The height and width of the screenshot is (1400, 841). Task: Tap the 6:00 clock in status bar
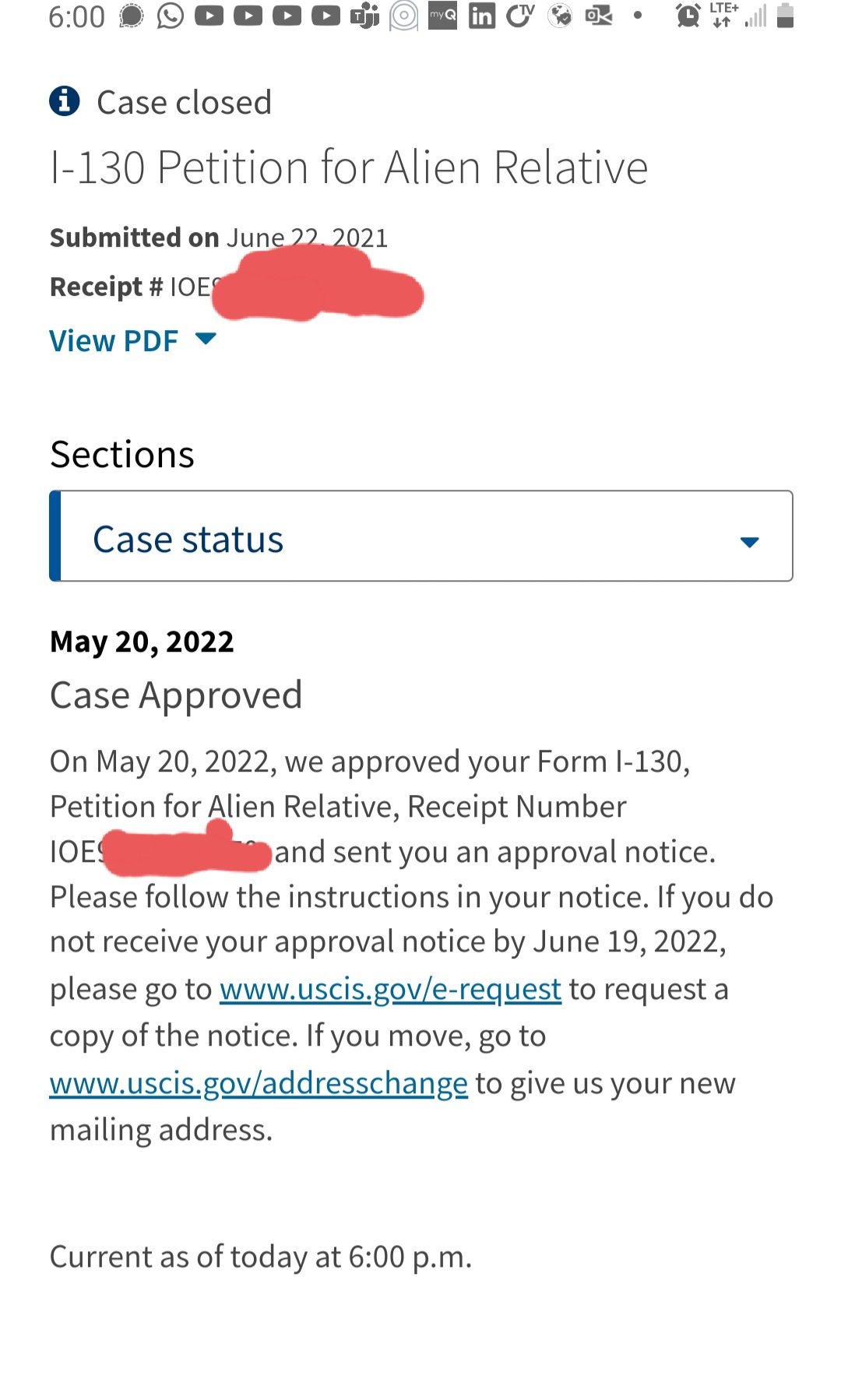(x=76, y=16)
